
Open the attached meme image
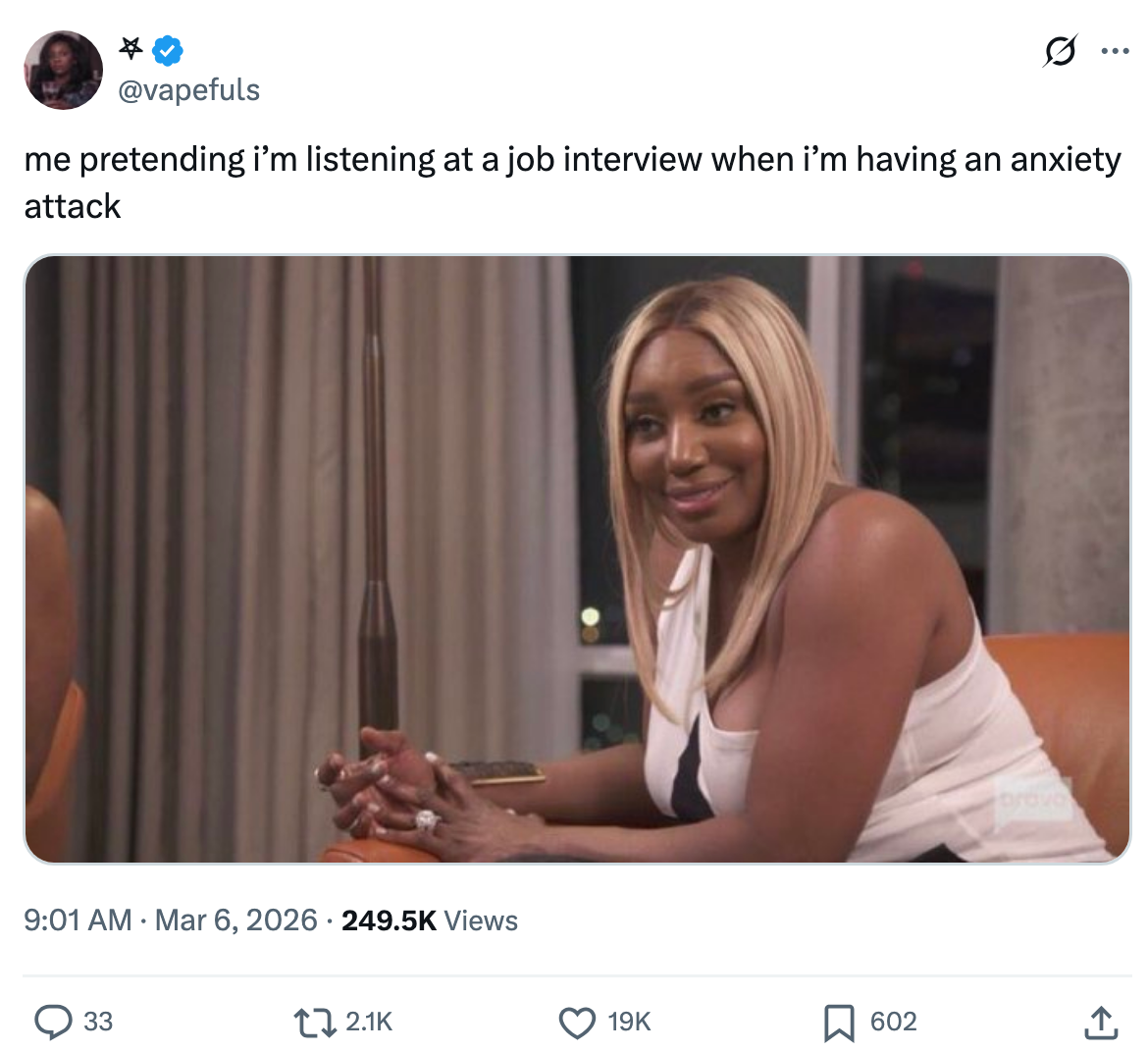(x=578, y=558)
